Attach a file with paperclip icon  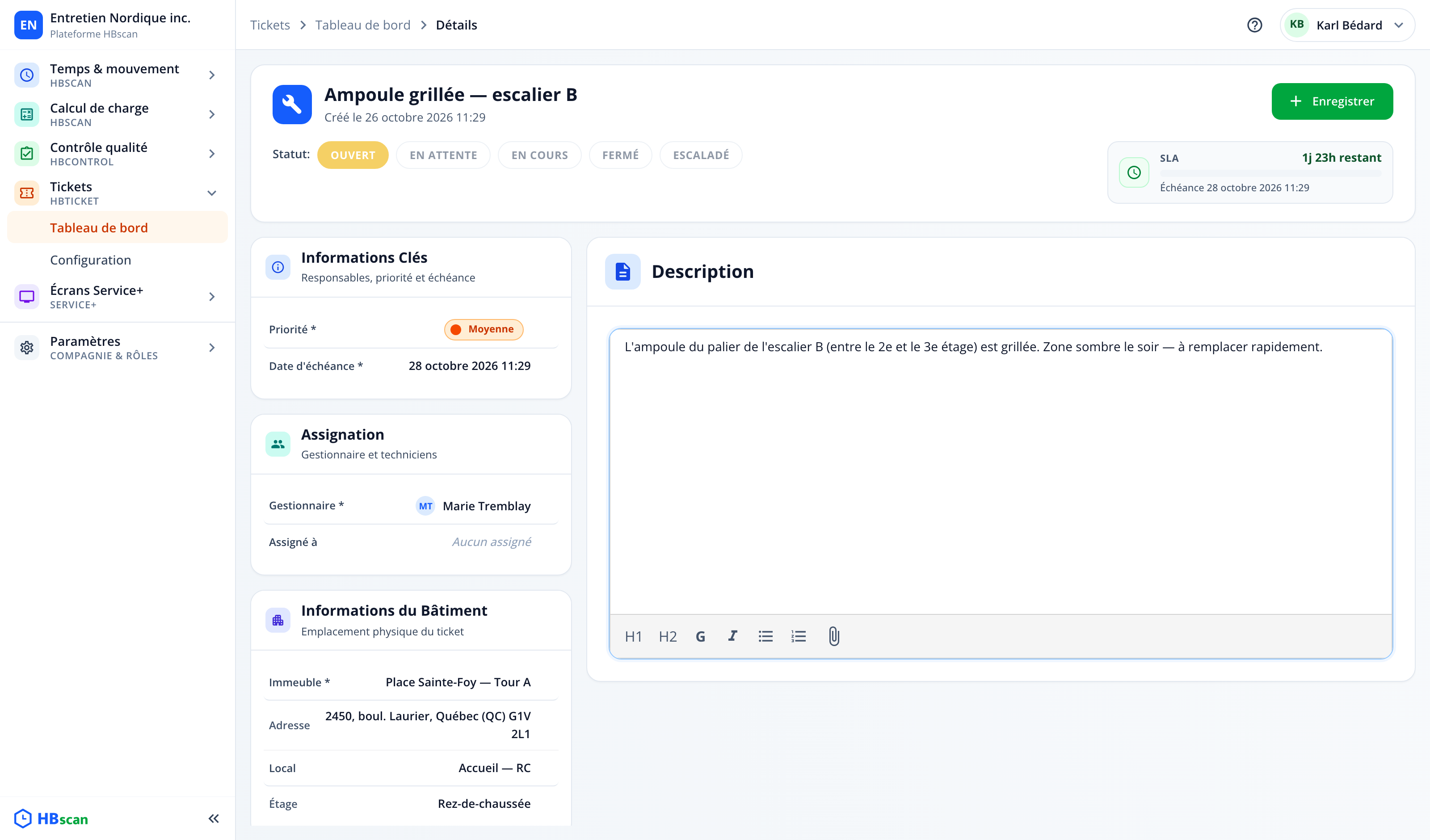(833, 636)
